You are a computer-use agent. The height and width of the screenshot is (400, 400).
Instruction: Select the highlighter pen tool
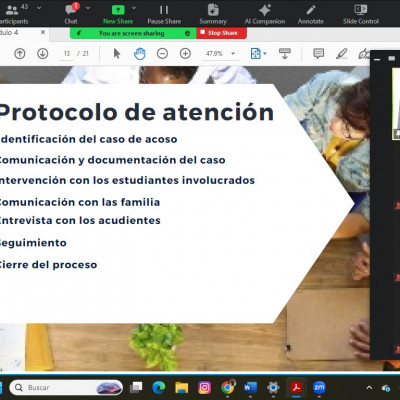[x=342, y=53]
